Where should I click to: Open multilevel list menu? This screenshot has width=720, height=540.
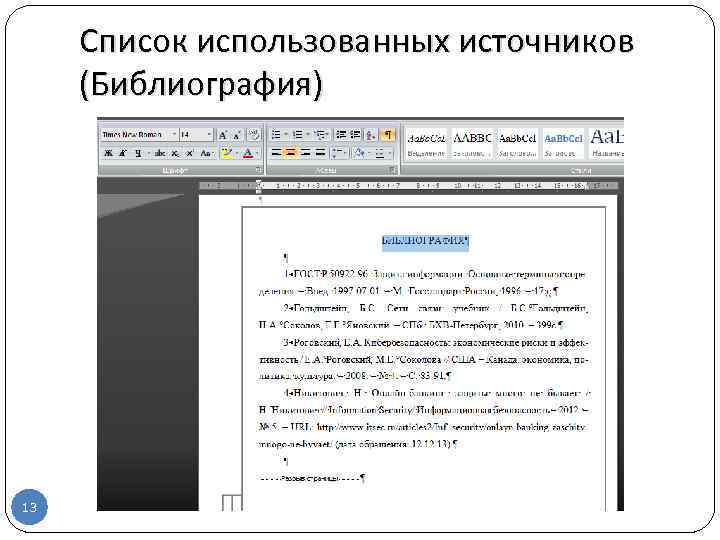pos(321,135)
